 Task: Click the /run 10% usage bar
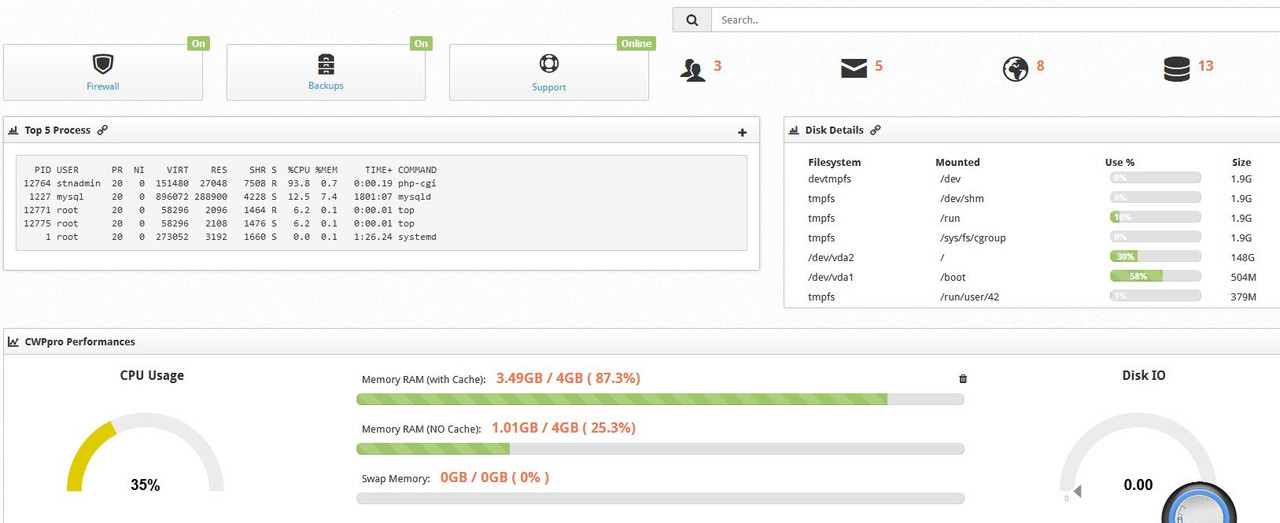coord(1155,217)
